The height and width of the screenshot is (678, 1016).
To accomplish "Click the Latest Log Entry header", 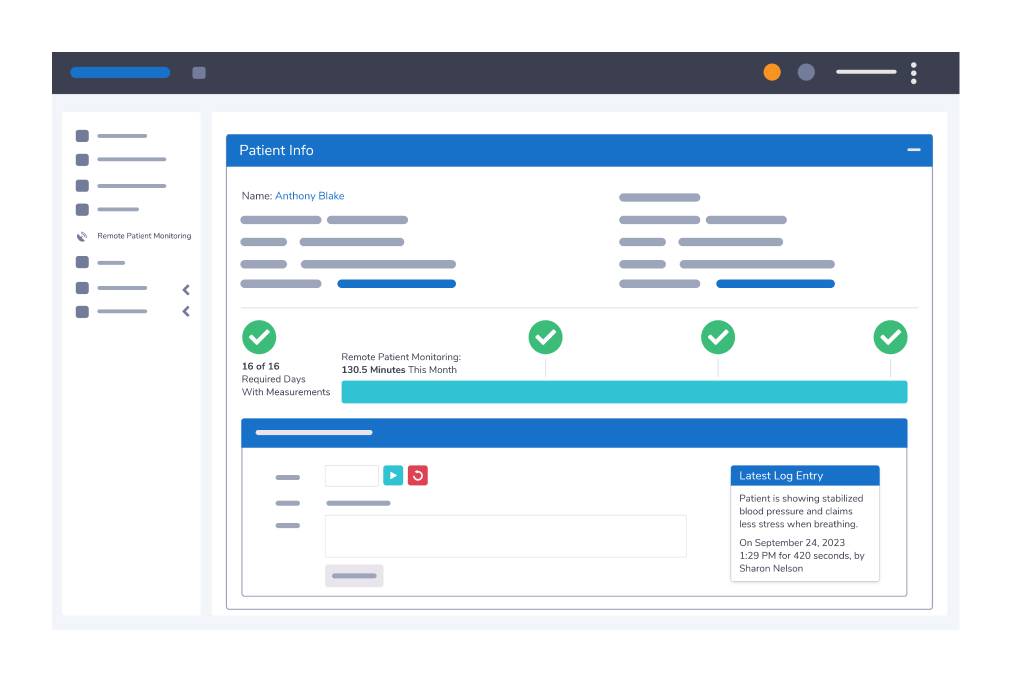I will [x=804, y=476].
